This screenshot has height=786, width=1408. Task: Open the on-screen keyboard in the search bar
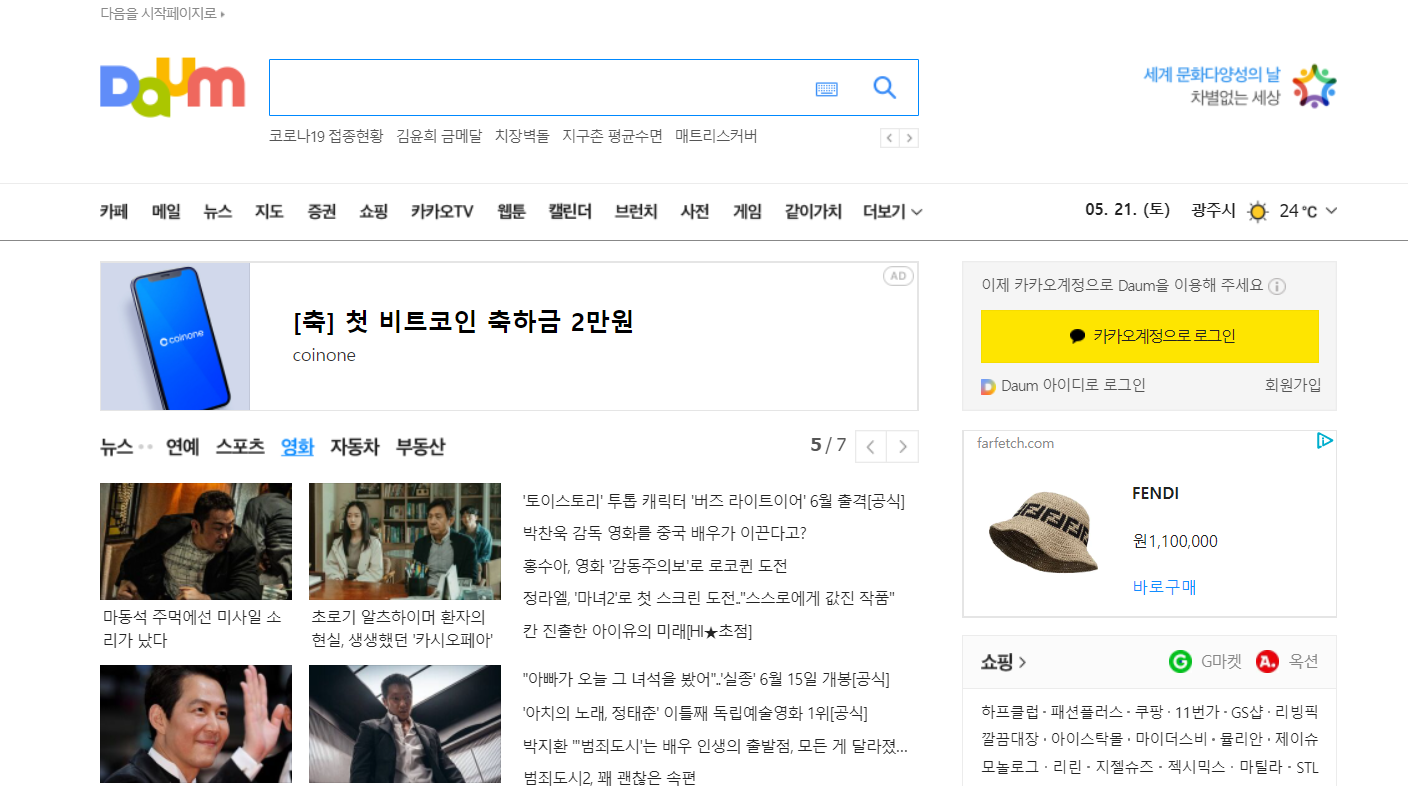pyautogui.click(x=827, y=88)
